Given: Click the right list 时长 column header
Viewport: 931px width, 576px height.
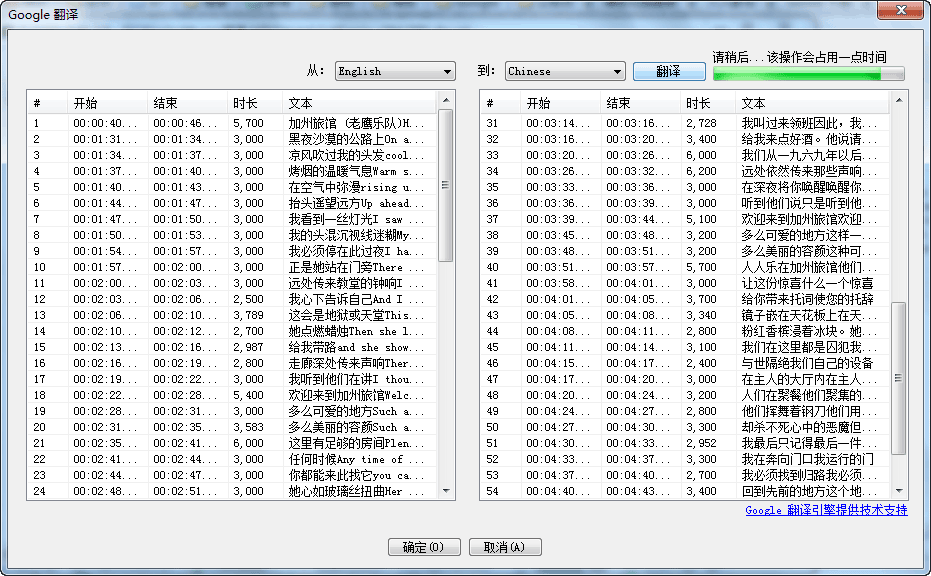Looking at the screenshot, I should click(x=707, y=103).
